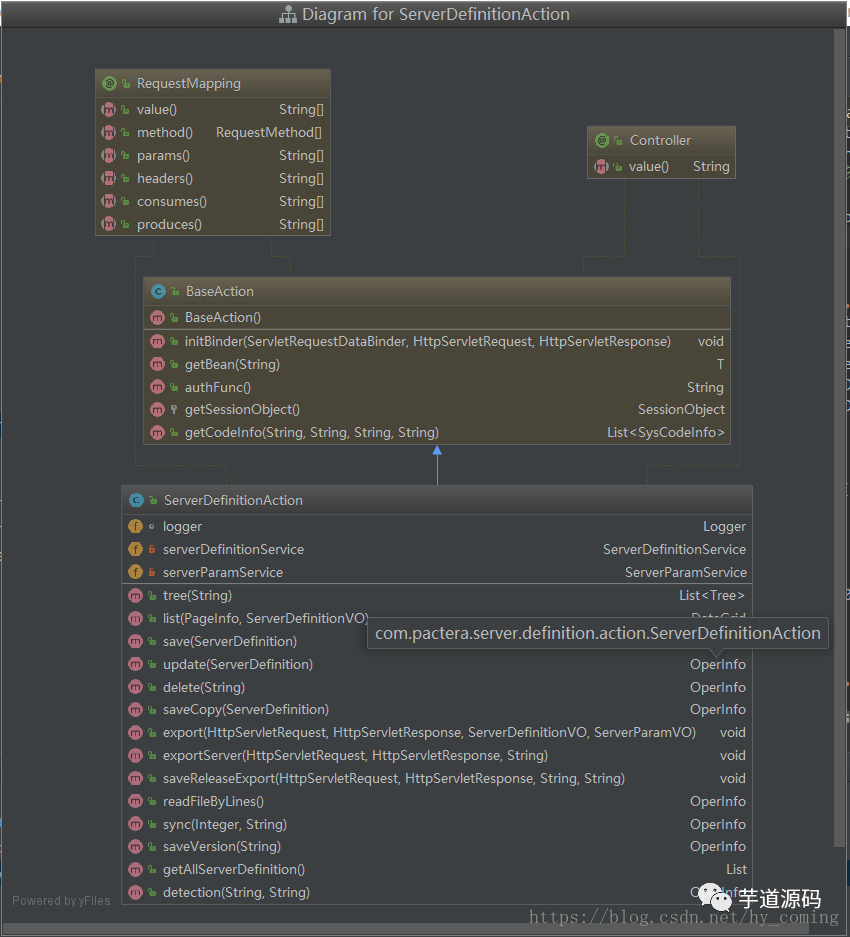The width and height of the screenshot is (850, 937).
Task: Click the method icon beside save(ServerDefinition)
Action: pyautogui.click(x=136, y=641)
